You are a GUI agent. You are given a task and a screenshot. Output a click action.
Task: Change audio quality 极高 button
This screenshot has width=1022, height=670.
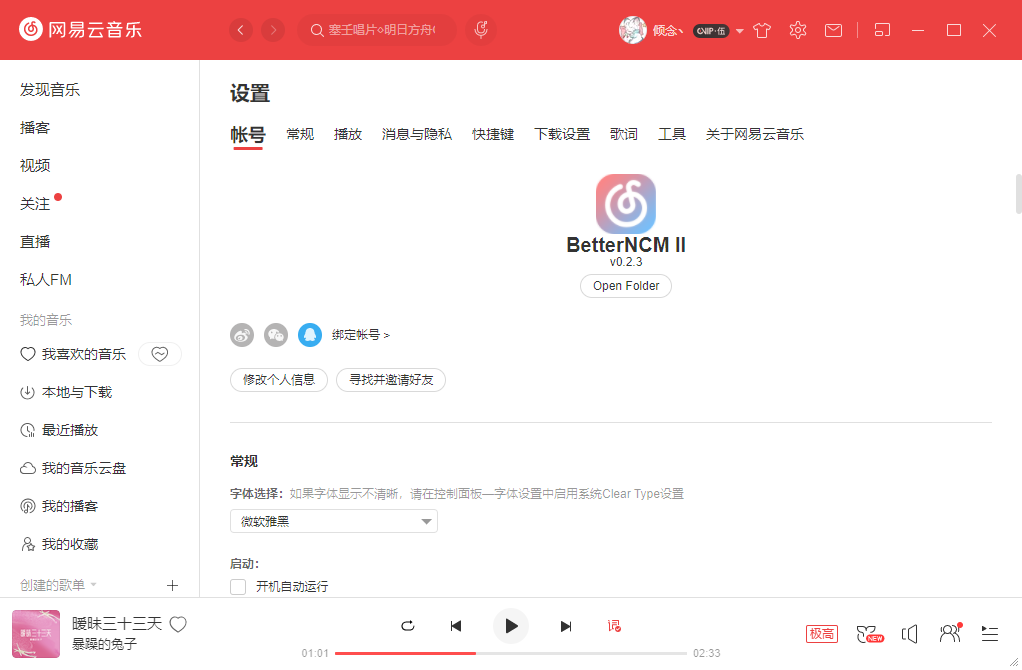click(x=822, y=634)
